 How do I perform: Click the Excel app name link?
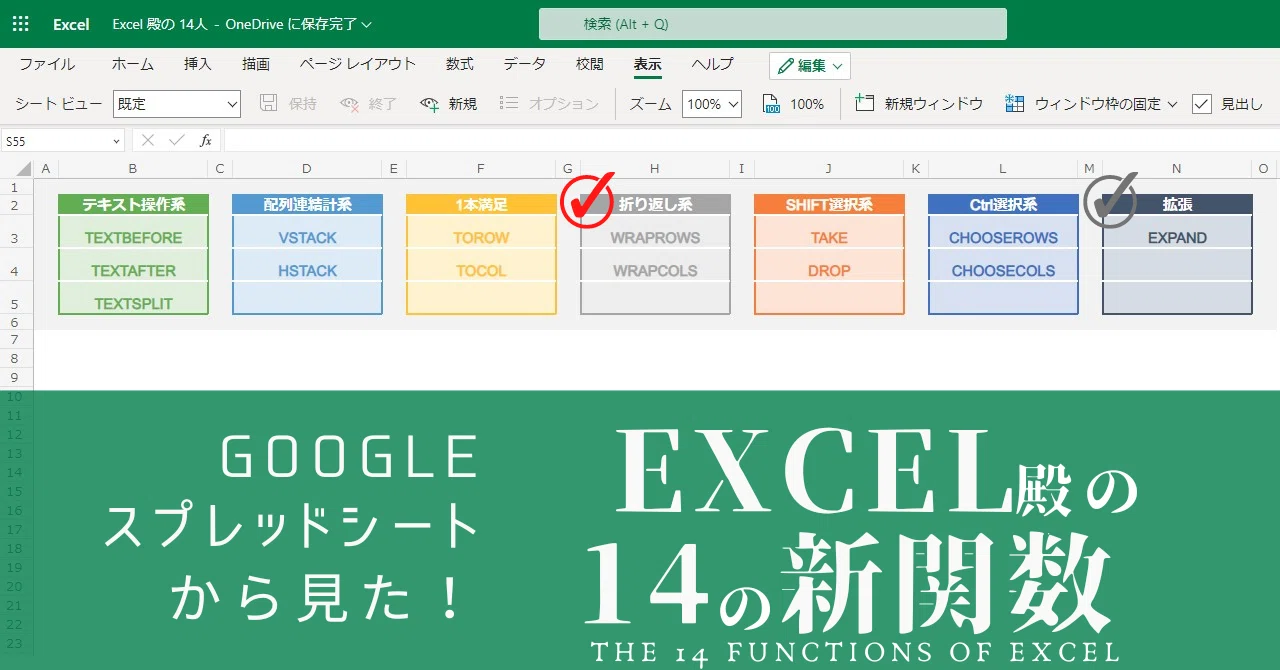point(71,24)
